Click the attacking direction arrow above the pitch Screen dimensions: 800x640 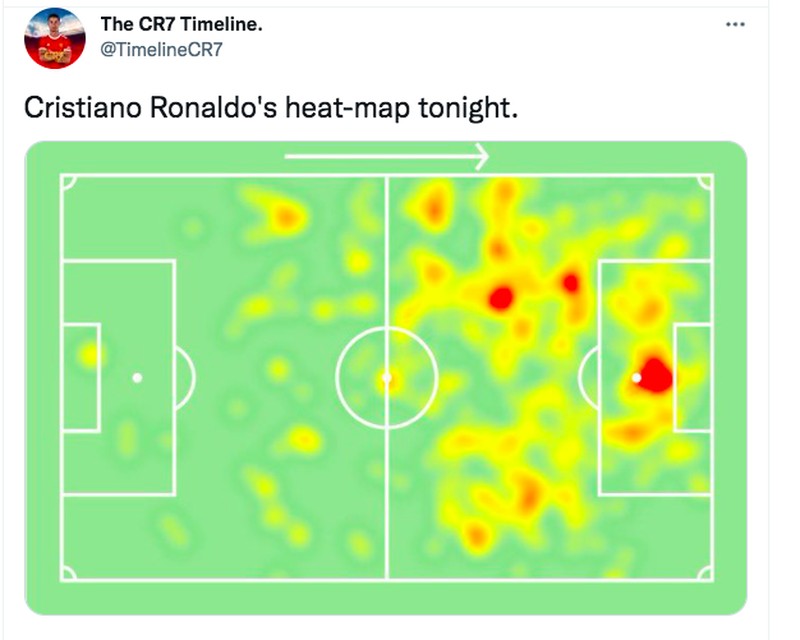coord(390,156)
